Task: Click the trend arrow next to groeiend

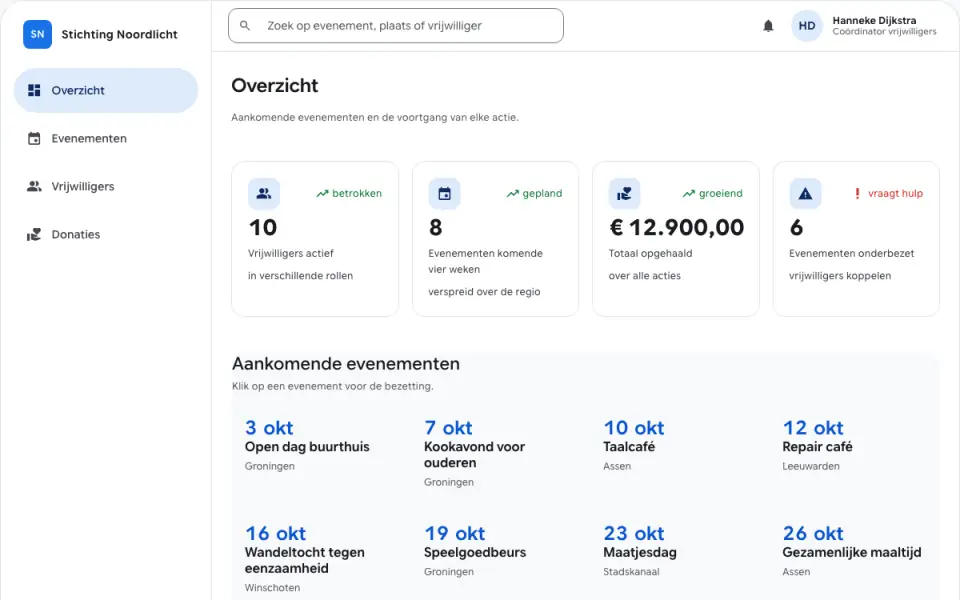Action: coord(689,193)
